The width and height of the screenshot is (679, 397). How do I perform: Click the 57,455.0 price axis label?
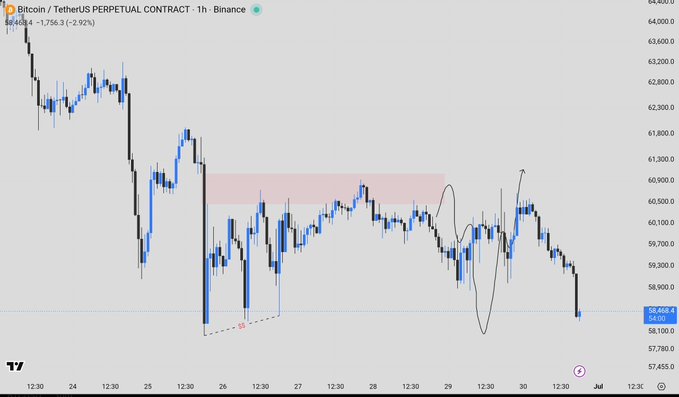[661, 367]
